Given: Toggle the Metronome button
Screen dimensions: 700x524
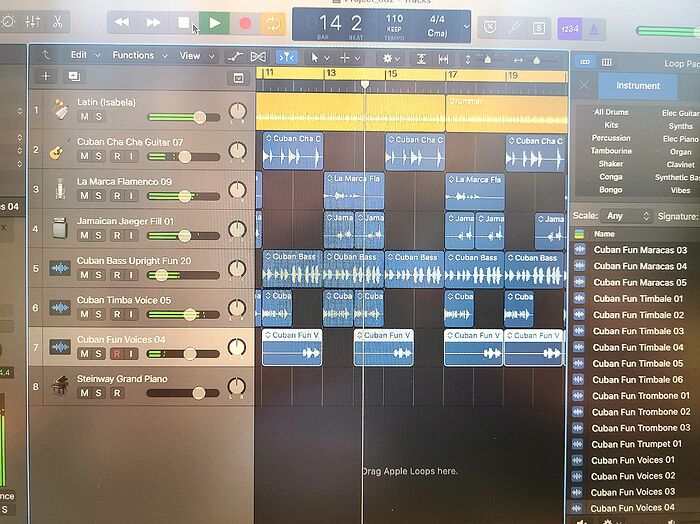Looking at the screenshot, I should (x=594, y=29).
